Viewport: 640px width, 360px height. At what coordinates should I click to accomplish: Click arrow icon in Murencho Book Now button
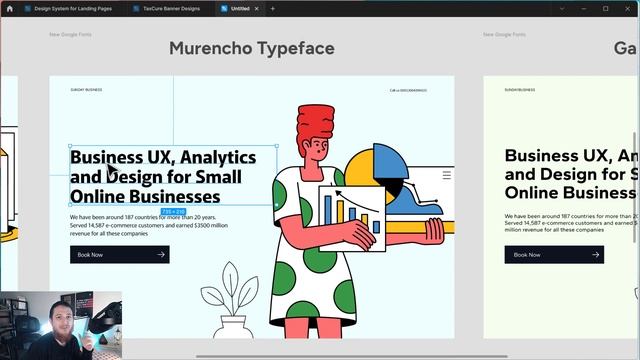pos(161,254)
